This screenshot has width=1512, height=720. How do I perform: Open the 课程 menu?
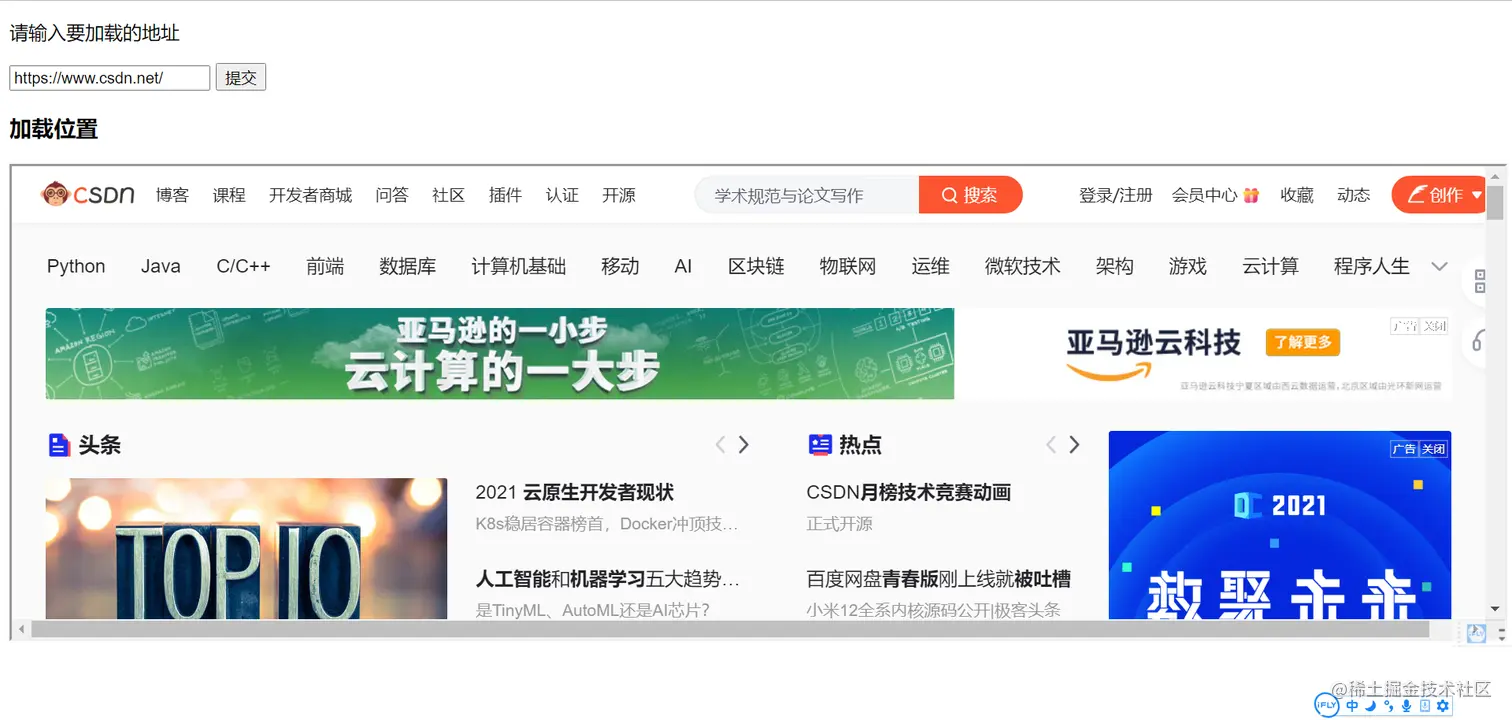click(229, 195)
